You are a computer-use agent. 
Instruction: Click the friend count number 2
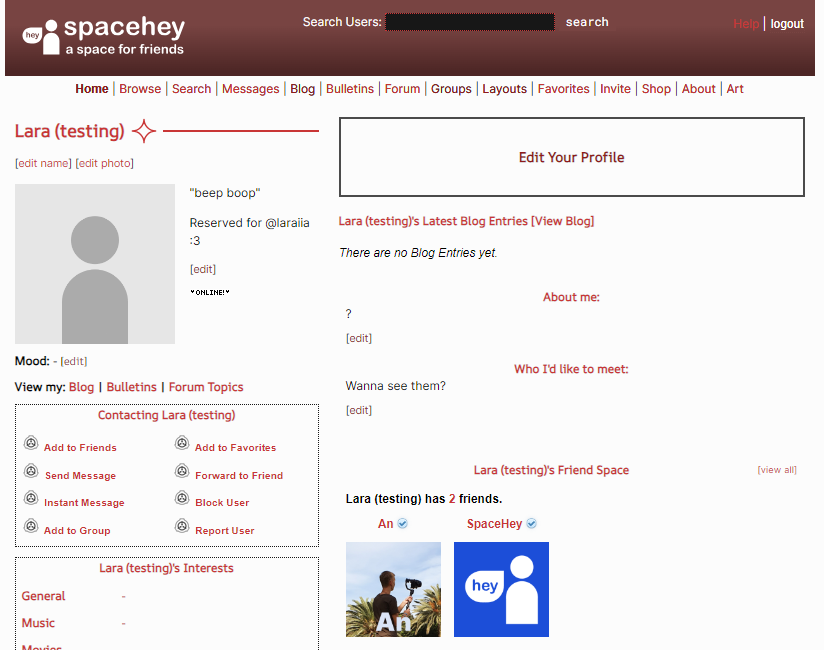[452, 499]
